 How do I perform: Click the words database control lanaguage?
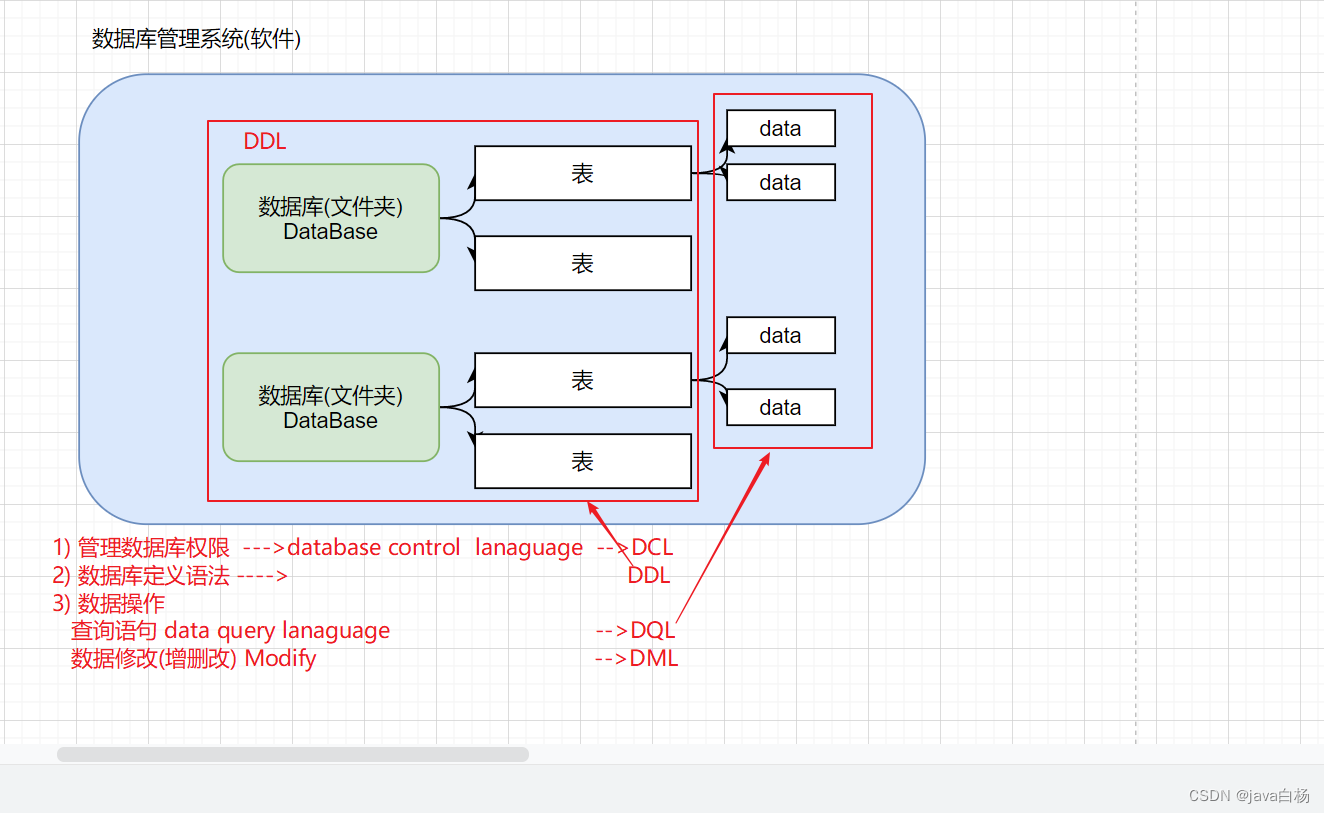point(435,548)
